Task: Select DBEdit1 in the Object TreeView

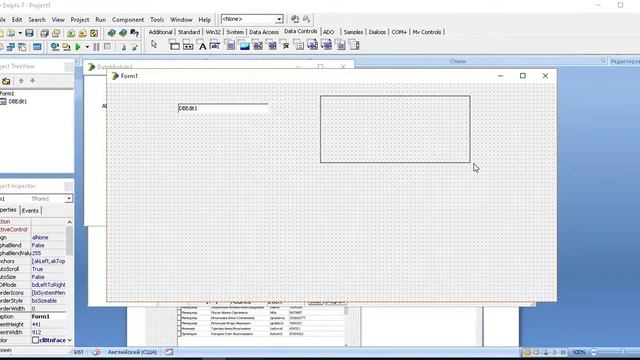Action: pyautogui.click(x=18, y=101)
